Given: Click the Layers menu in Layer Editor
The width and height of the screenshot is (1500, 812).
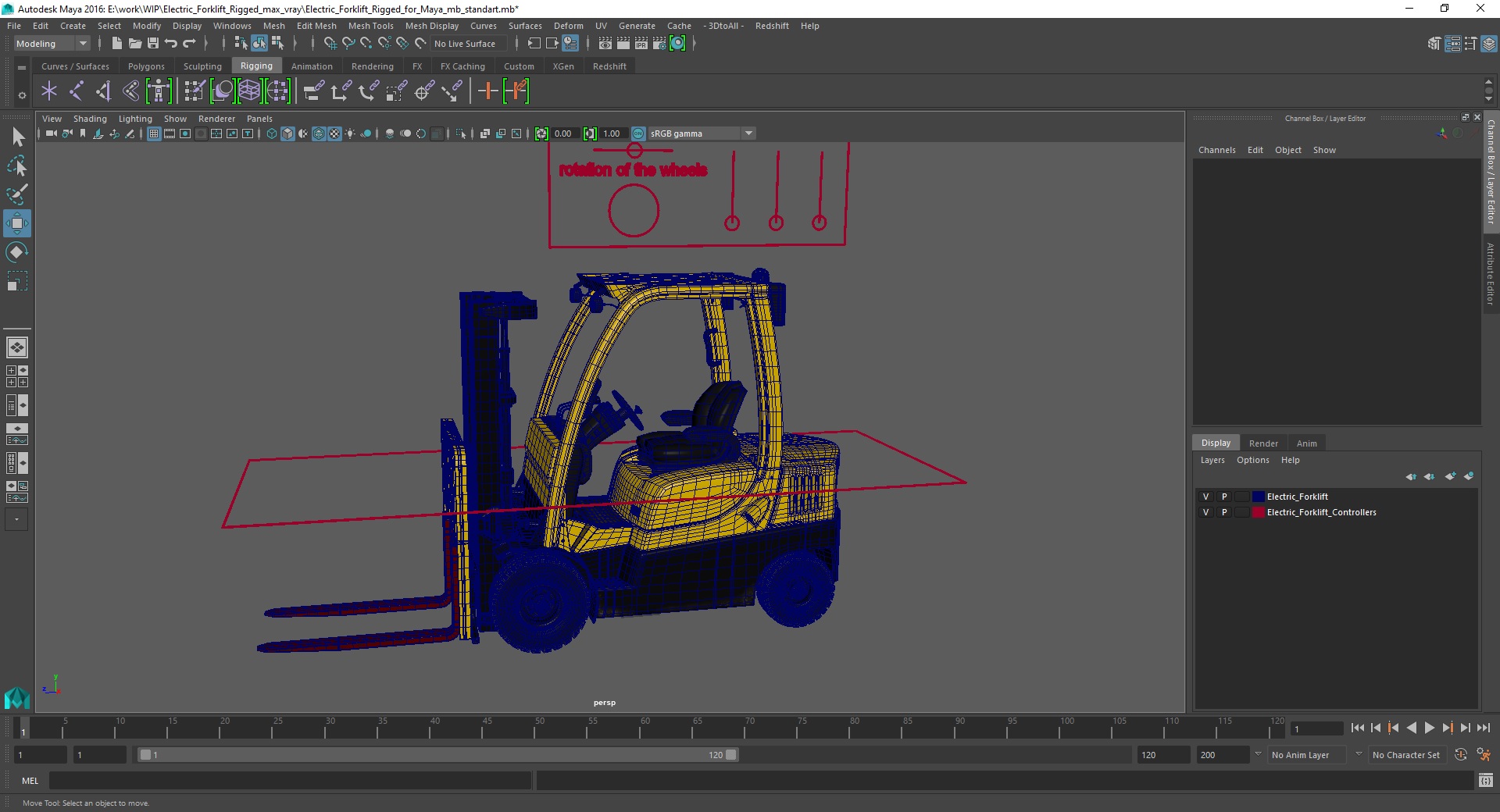Looking at the screenshot, I should click(x=1212, y=460).
